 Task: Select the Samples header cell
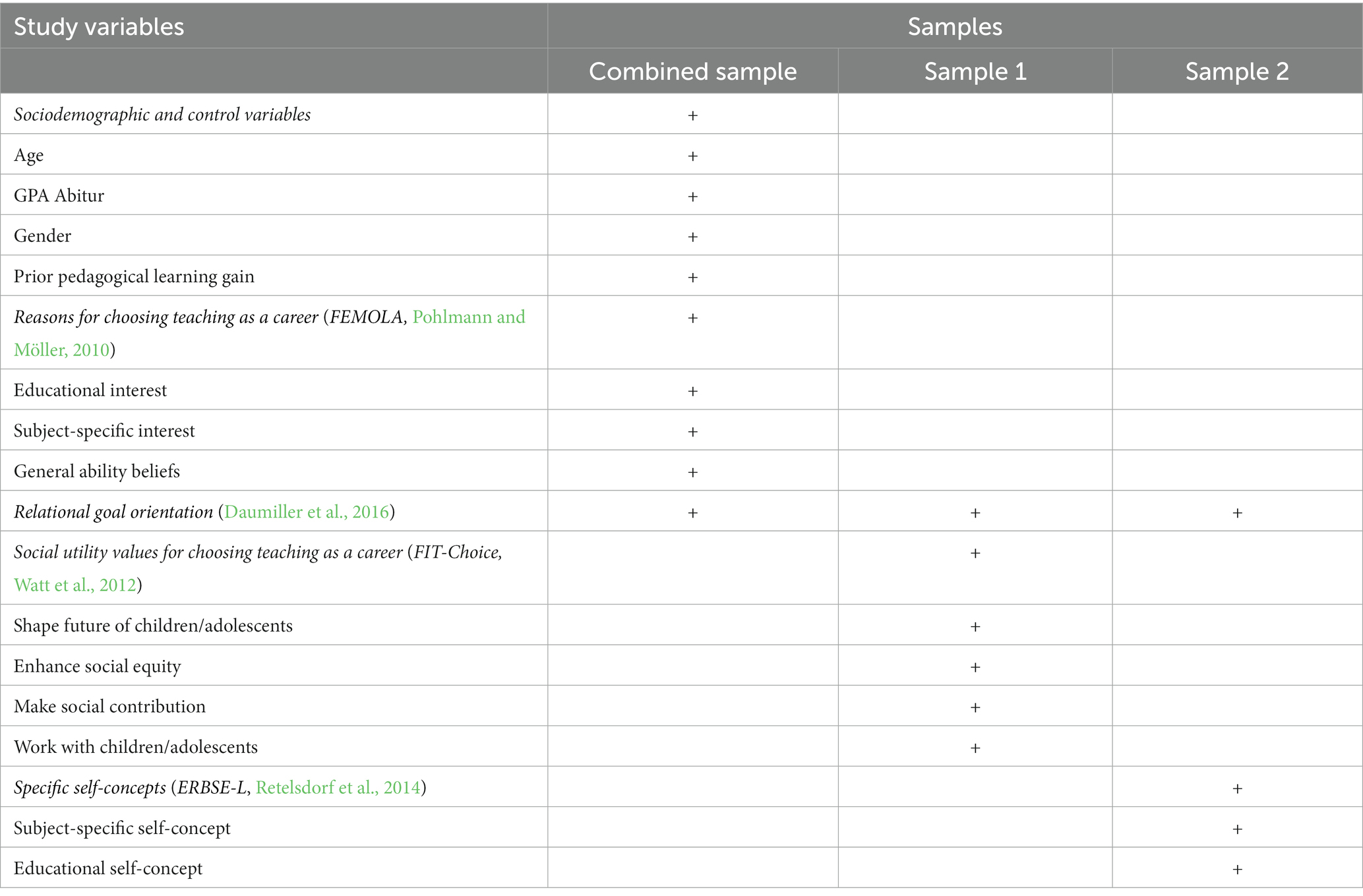pyautogui.click(x=955, y=26)
